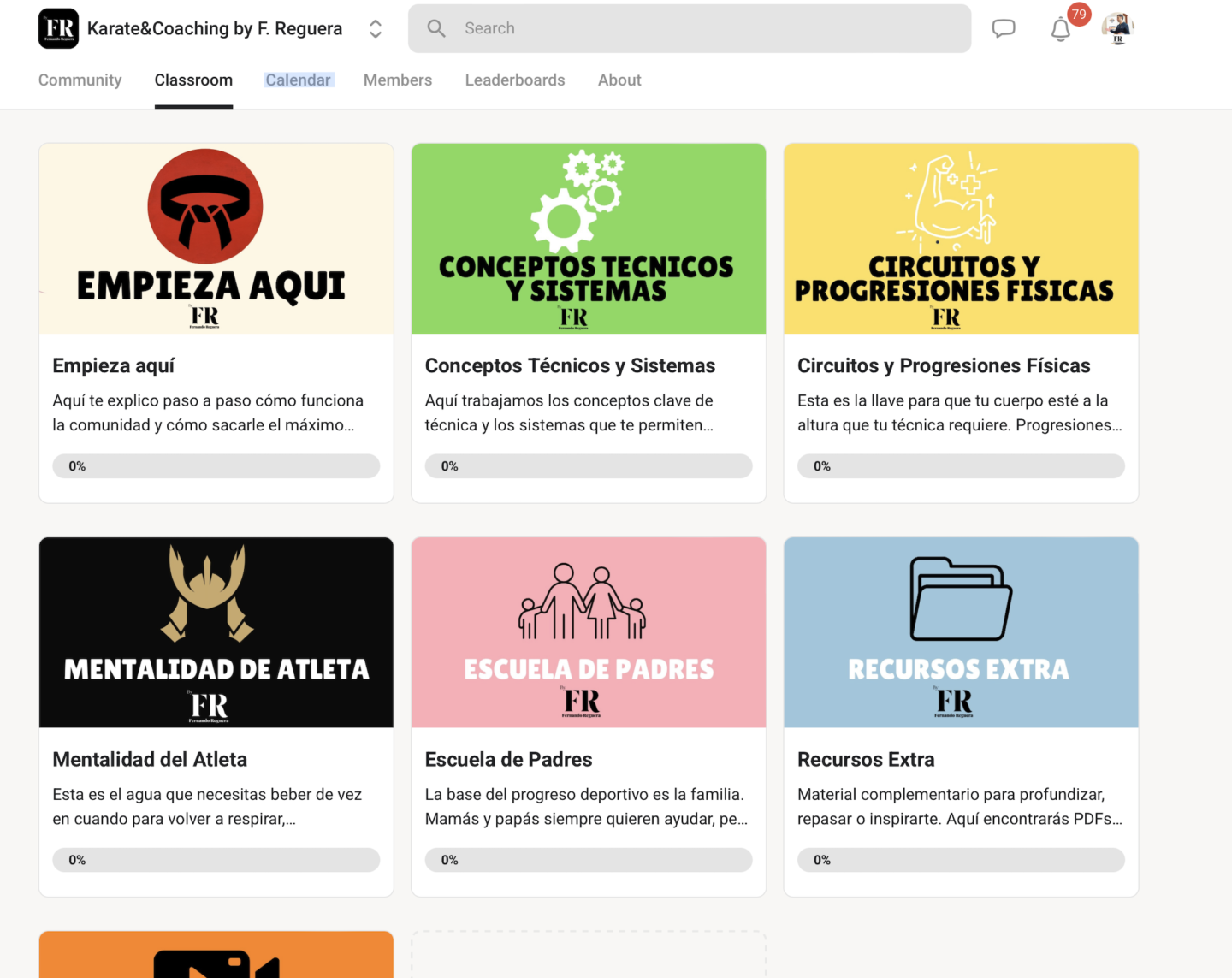Click the Recursos Extra course title

(x=865, y=759)
